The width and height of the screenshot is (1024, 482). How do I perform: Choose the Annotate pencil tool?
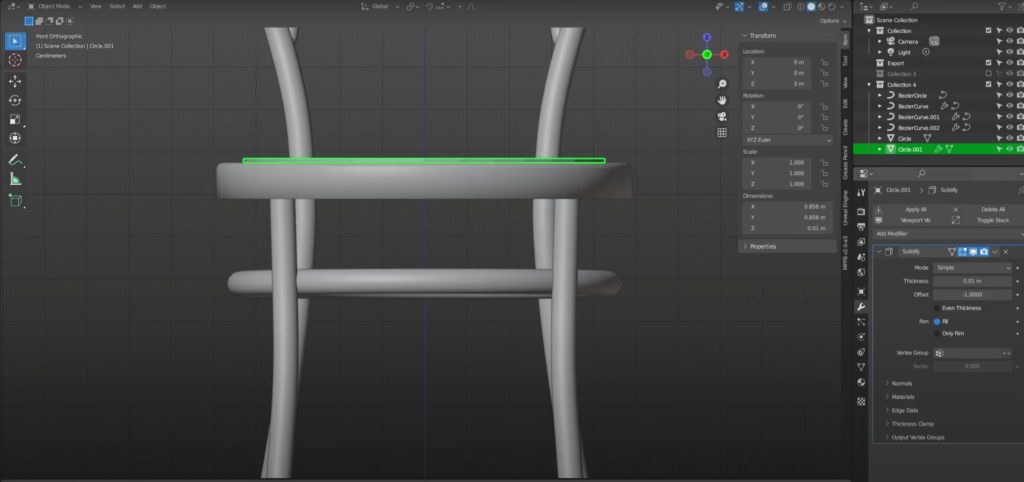15,160
